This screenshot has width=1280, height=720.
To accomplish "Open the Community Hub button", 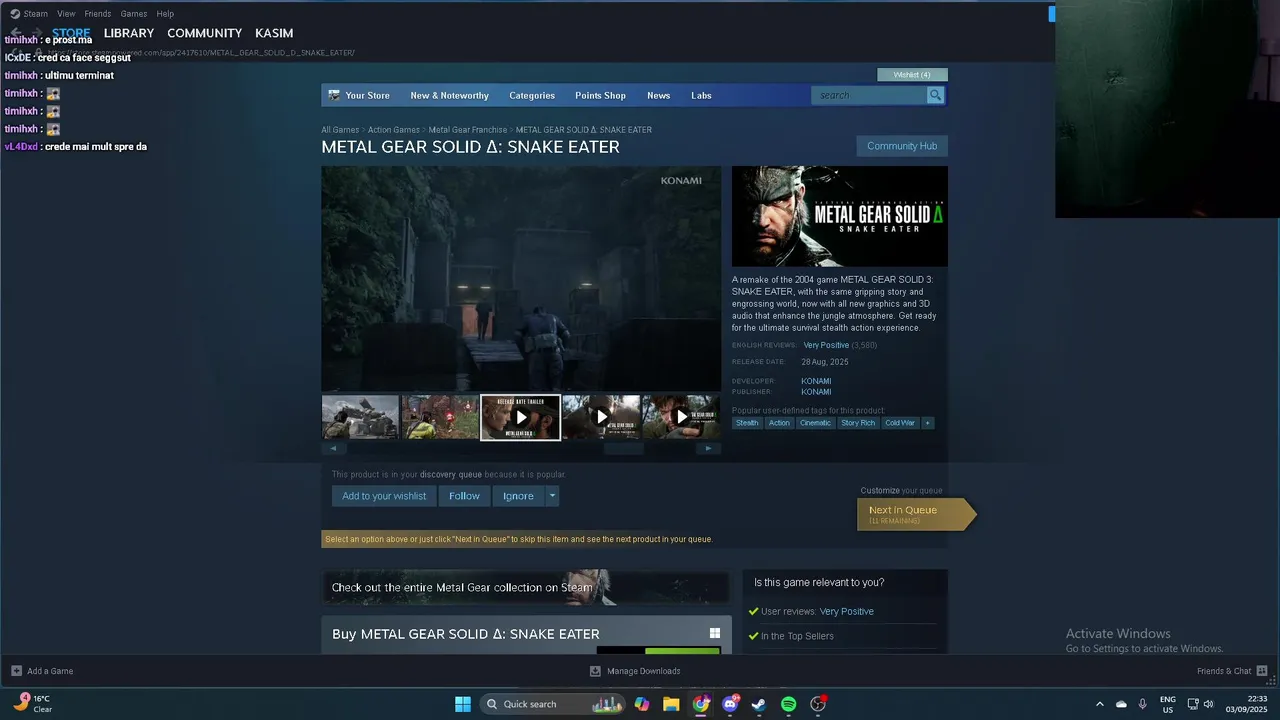I will [x=902, y=146].
